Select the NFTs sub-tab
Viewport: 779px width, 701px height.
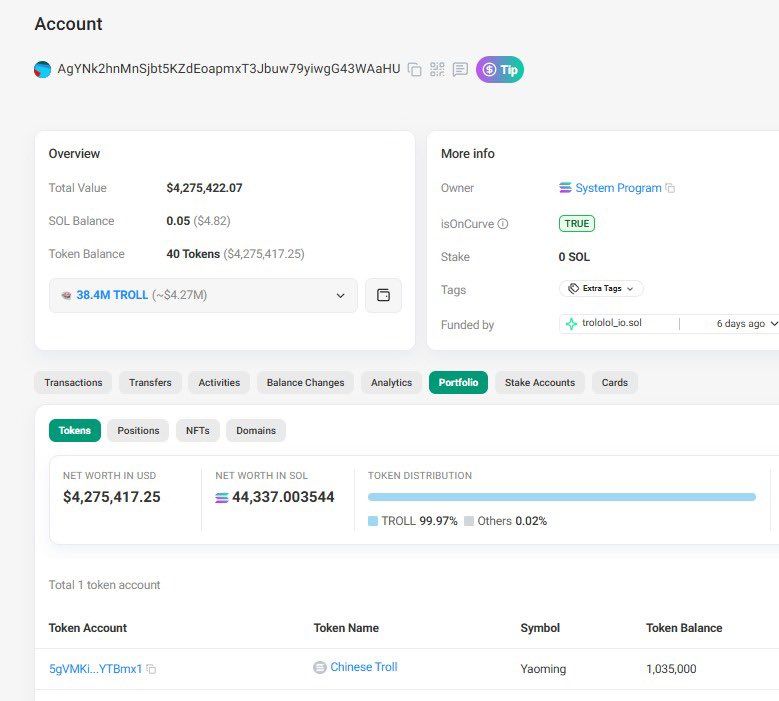click(198, 430)
